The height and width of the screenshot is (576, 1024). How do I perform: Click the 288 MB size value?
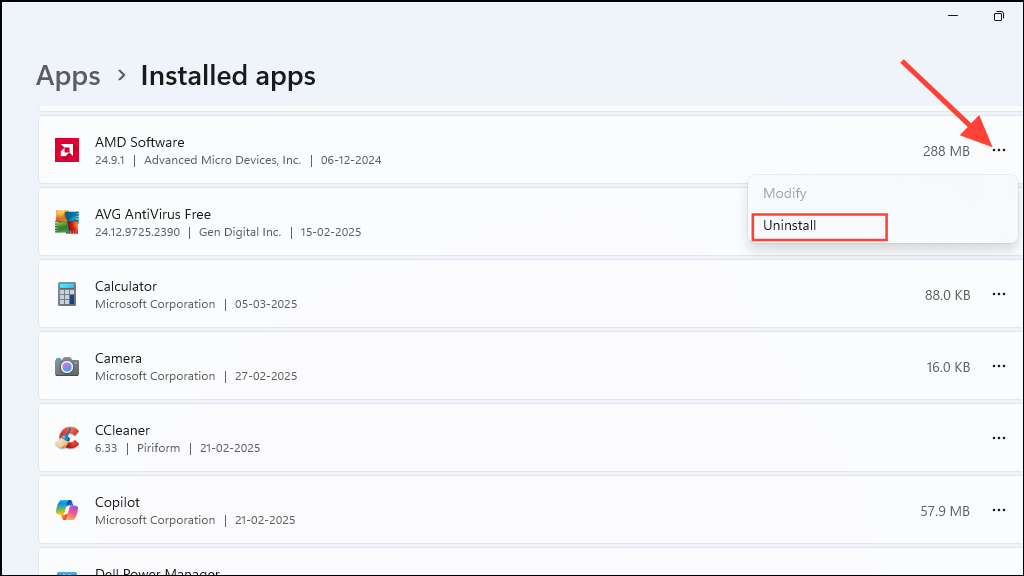[x=946, y=152]
